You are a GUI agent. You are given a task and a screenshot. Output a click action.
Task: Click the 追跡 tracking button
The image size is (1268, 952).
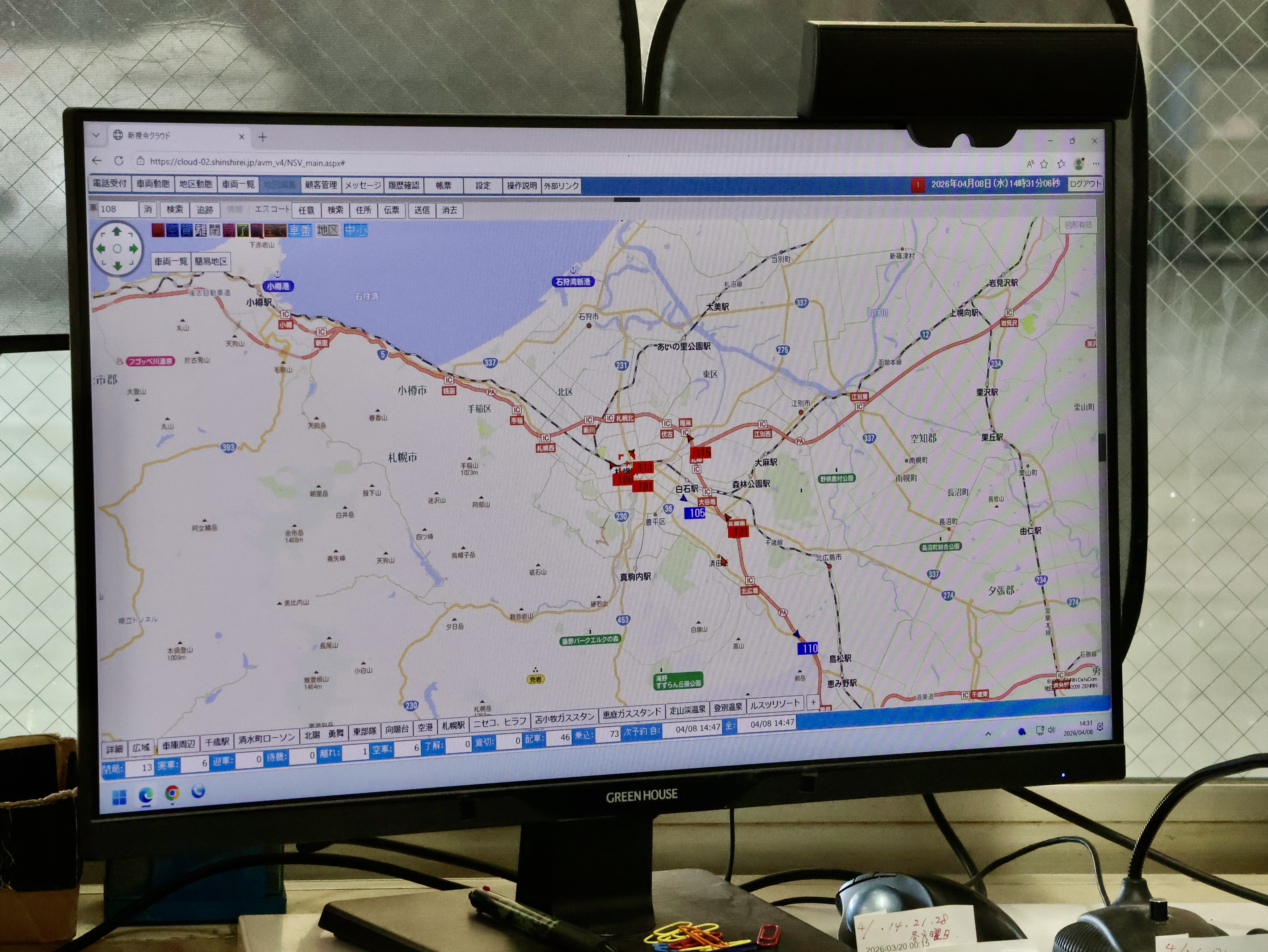coord(205,210)
